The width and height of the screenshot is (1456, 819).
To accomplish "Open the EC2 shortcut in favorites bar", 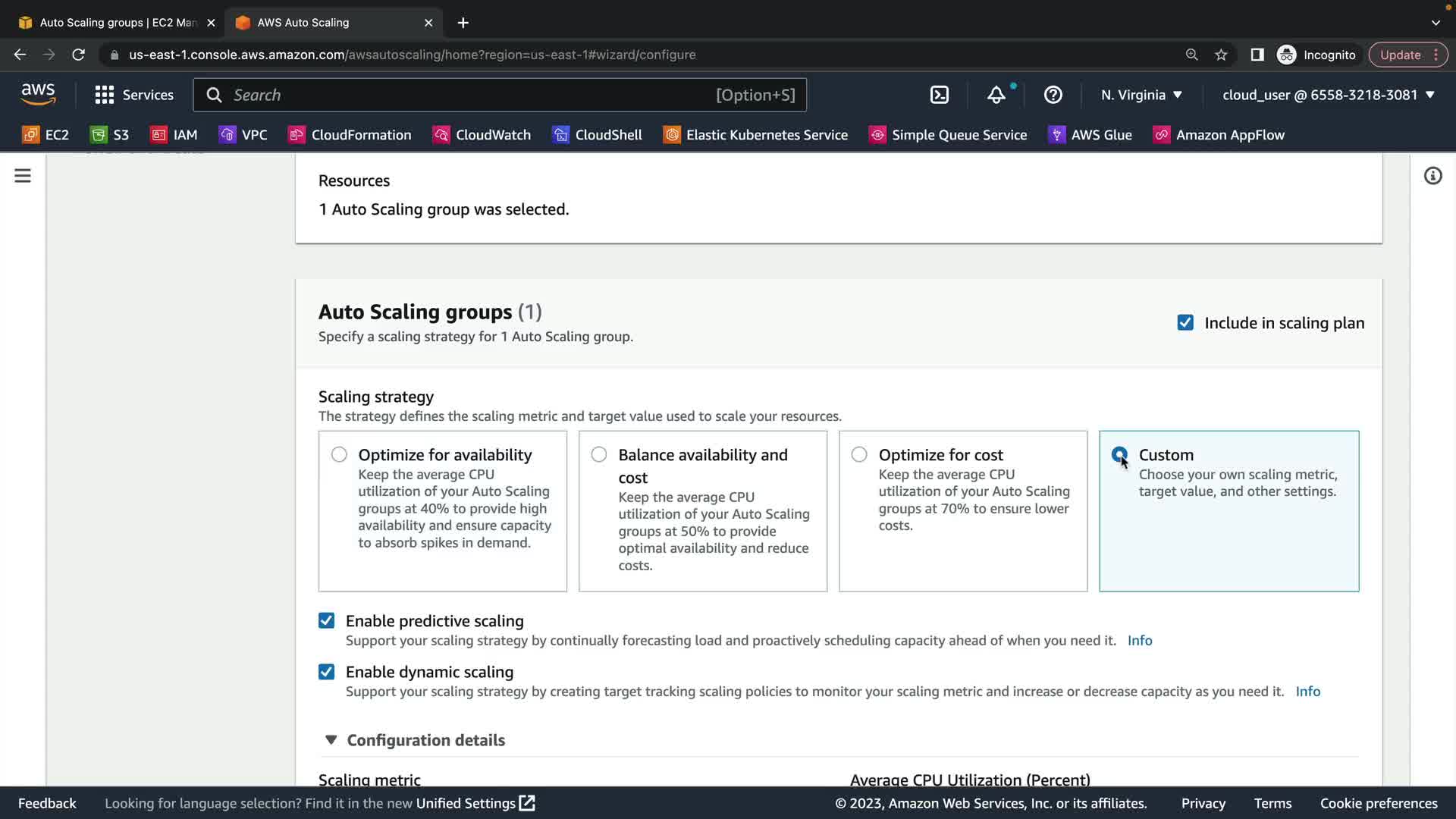I will click(x=45, y=135).
